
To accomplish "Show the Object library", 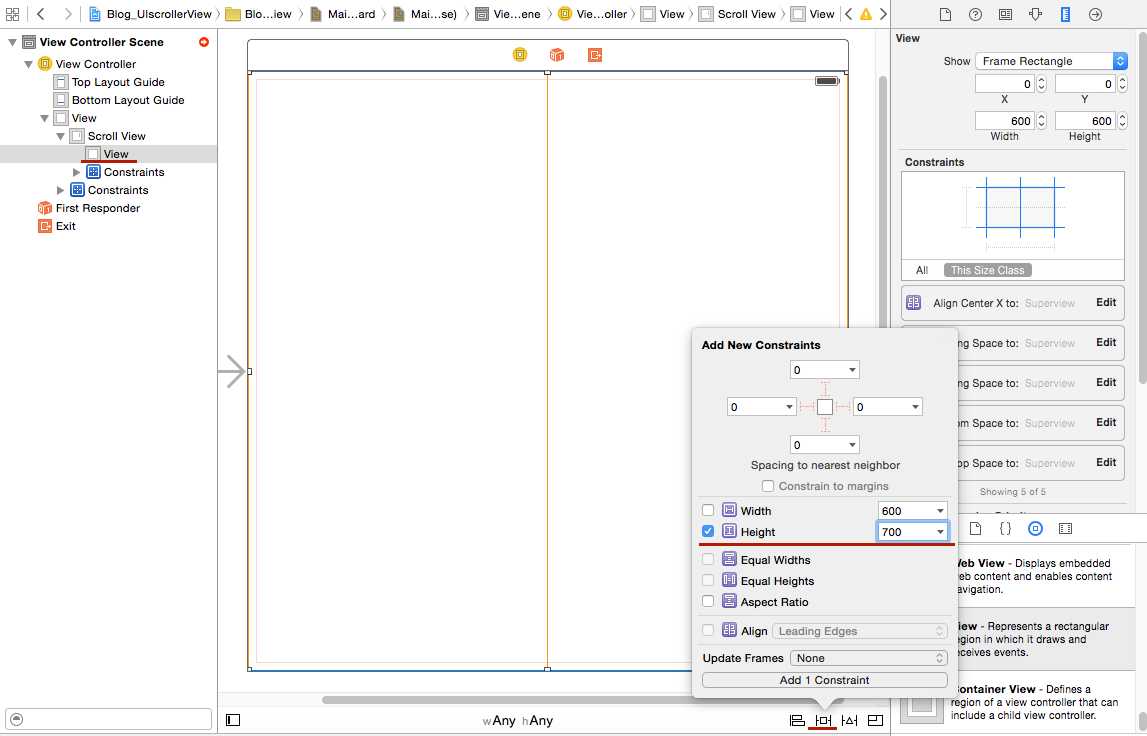I will coord(1035,528).
